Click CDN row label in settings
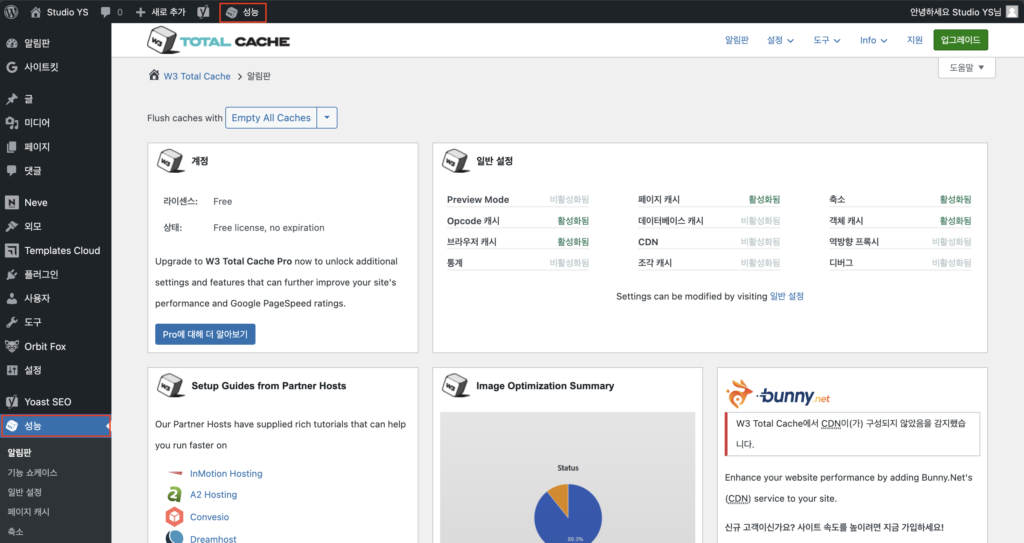The image size is (1024, 543). pos(648,242)
